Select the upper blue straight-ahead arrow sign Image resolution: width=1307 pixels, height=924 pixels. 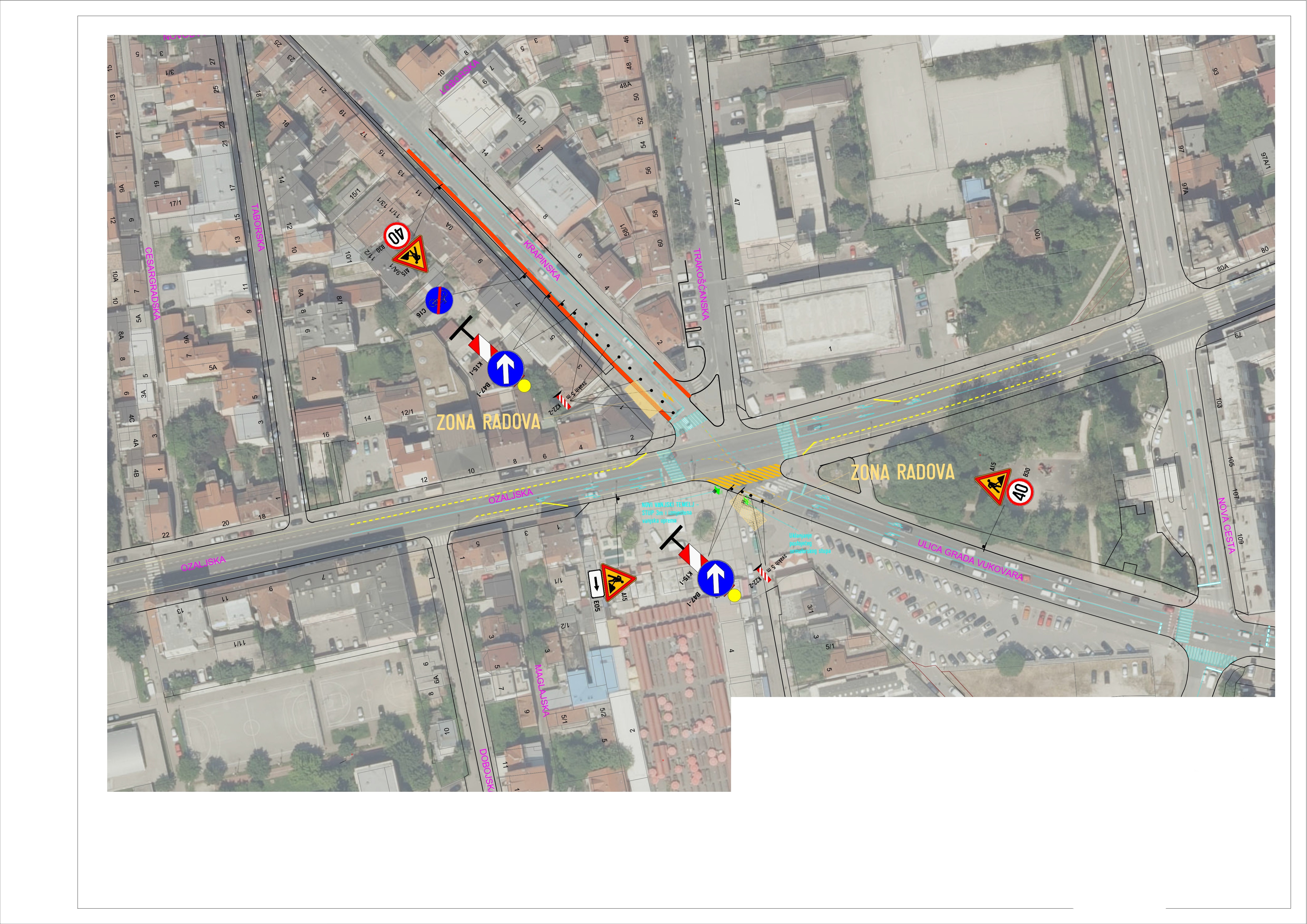(505, 369)
